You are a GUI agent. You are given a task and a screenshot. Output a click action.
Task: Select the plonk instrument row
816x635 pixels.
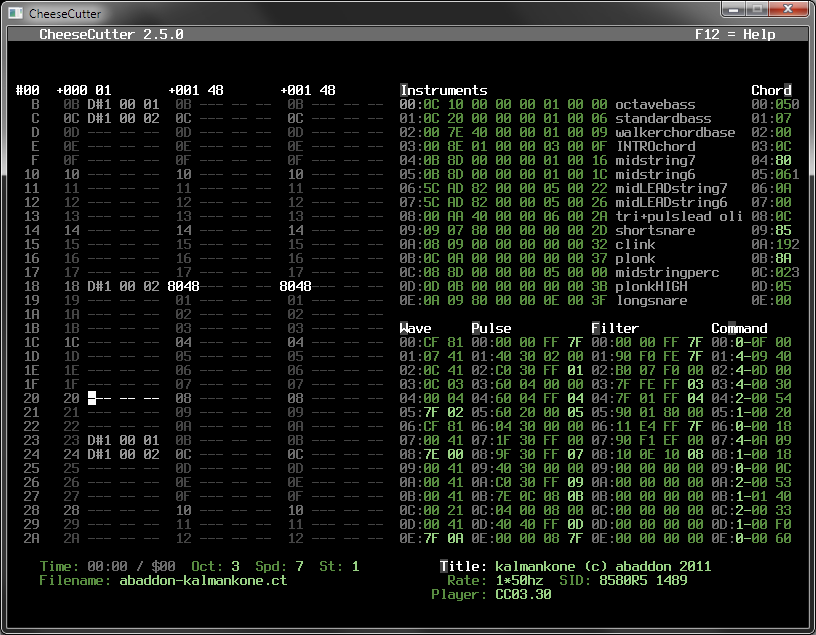click(527, 259)
